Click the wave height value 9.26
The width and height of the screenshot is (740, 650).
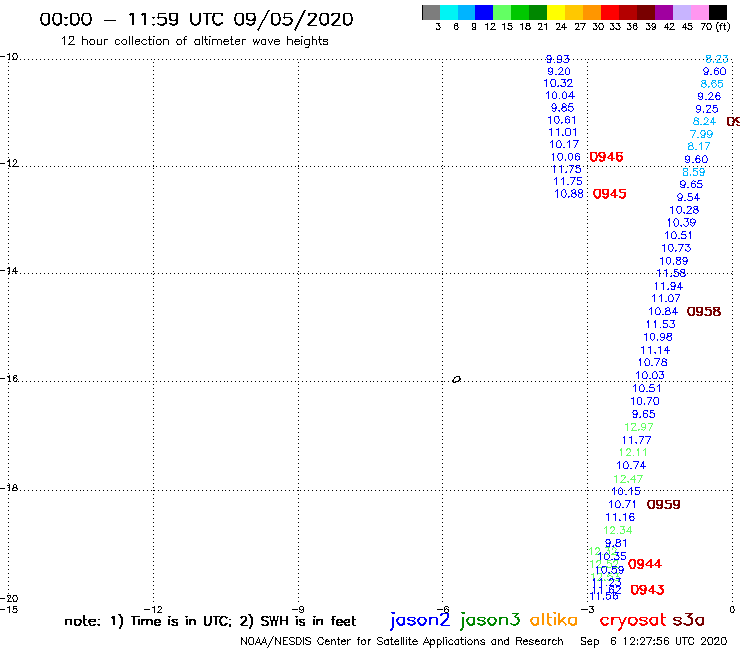(x=709, y=96)
